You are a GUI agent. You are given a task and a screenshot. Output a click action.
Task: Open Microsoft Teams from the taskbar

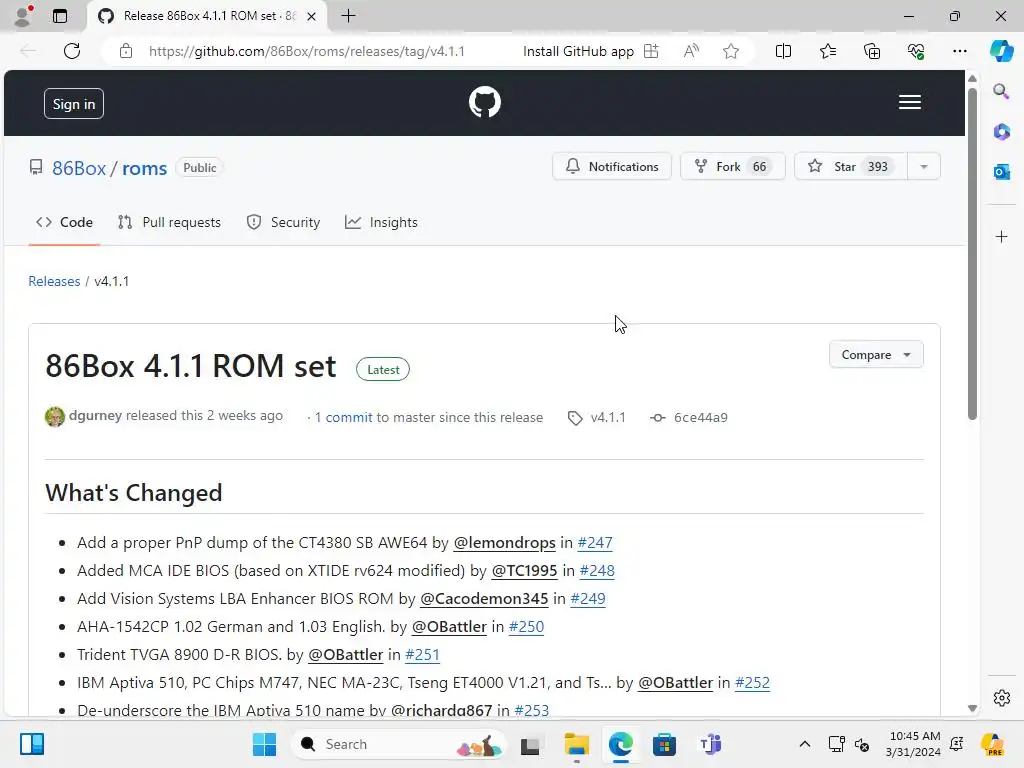point(709,744)
